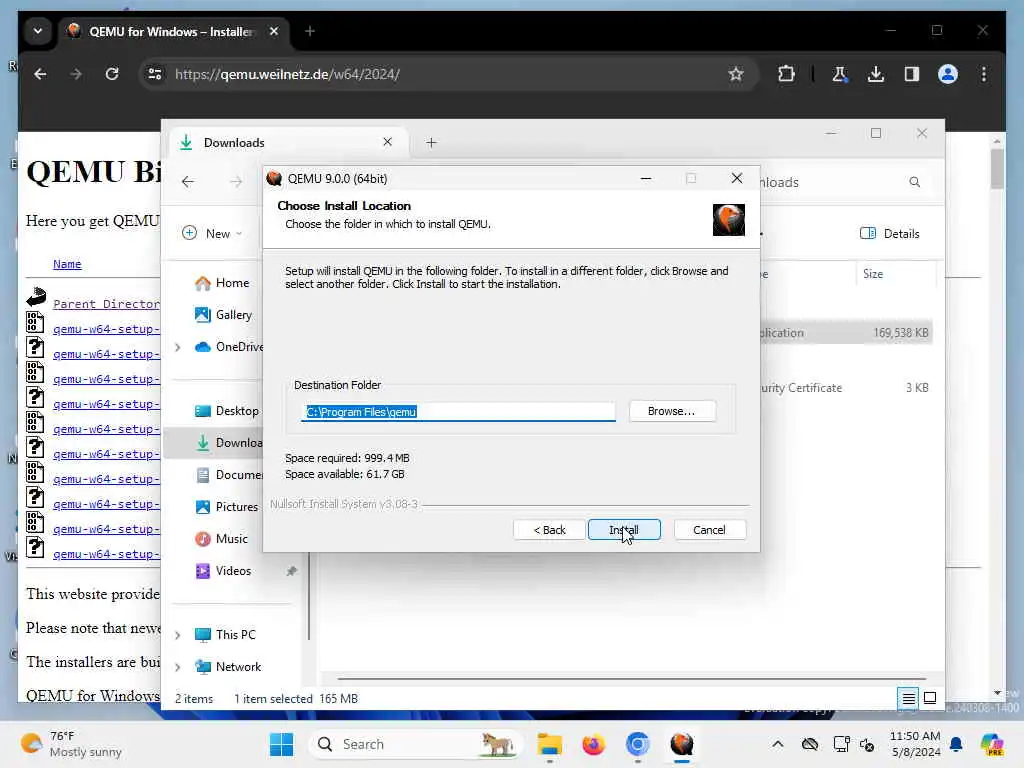Open Chrome downloads icon
This screenshot has height=768, width=1024.
[x=876, y=74]
